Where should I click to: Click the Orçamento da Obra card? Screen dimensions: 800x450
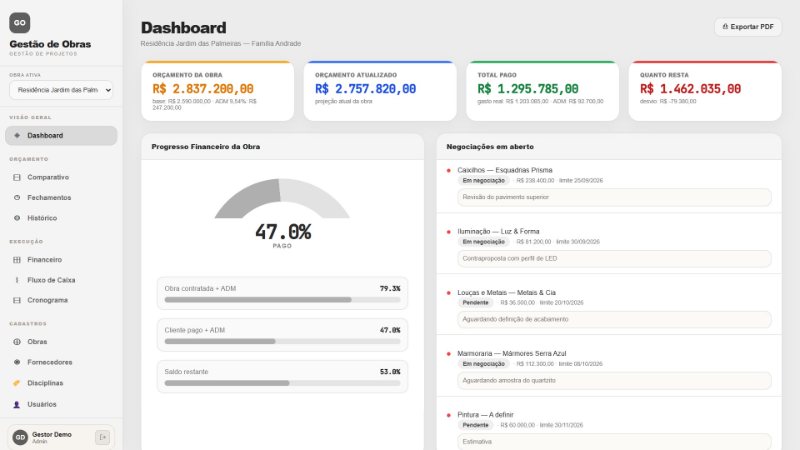[218, 91]
